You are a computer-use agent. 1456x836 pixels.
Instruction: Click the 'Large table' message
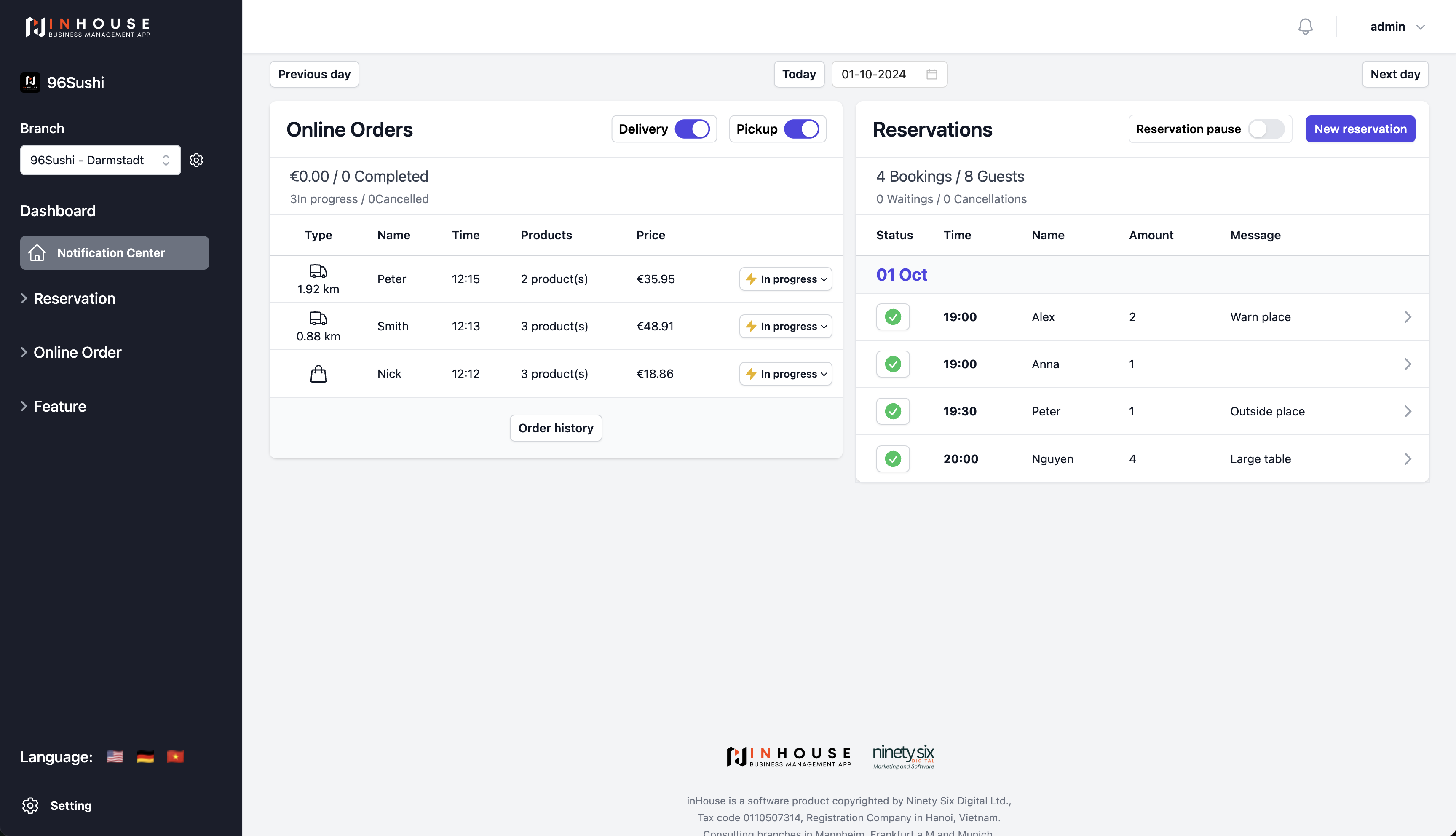tap(1260, 459)
